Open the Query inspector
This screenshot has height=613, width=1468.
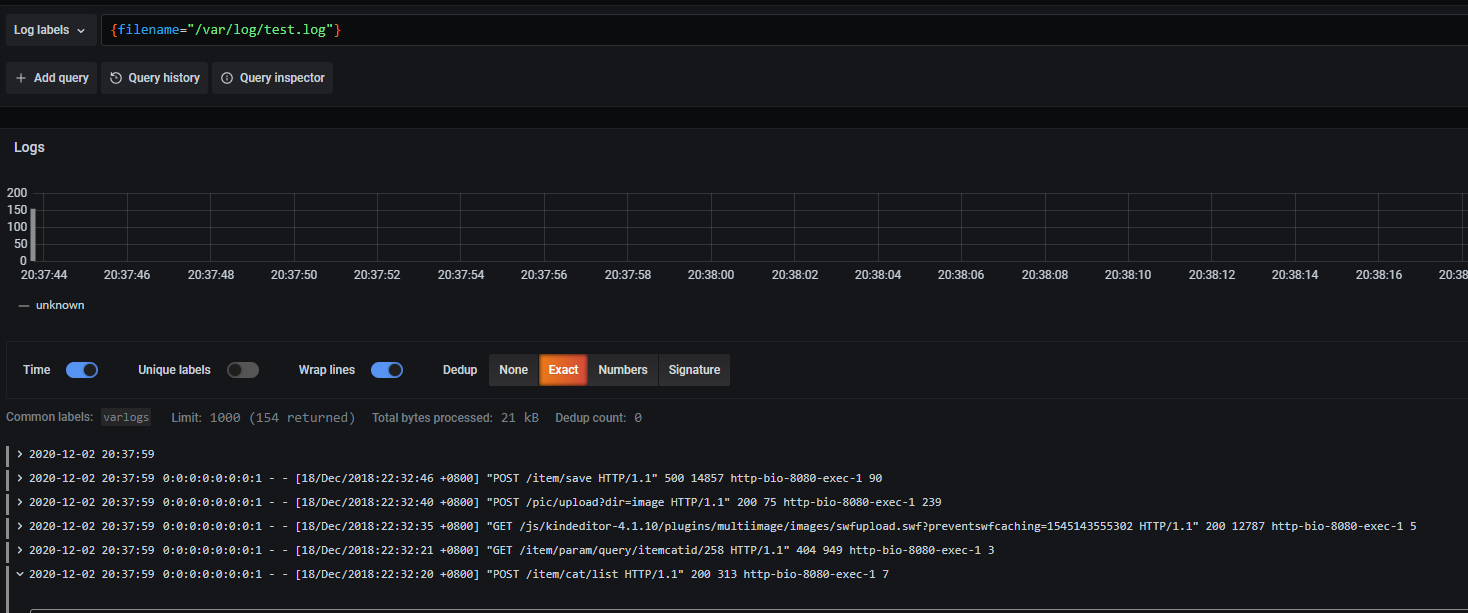pos(272,78)
